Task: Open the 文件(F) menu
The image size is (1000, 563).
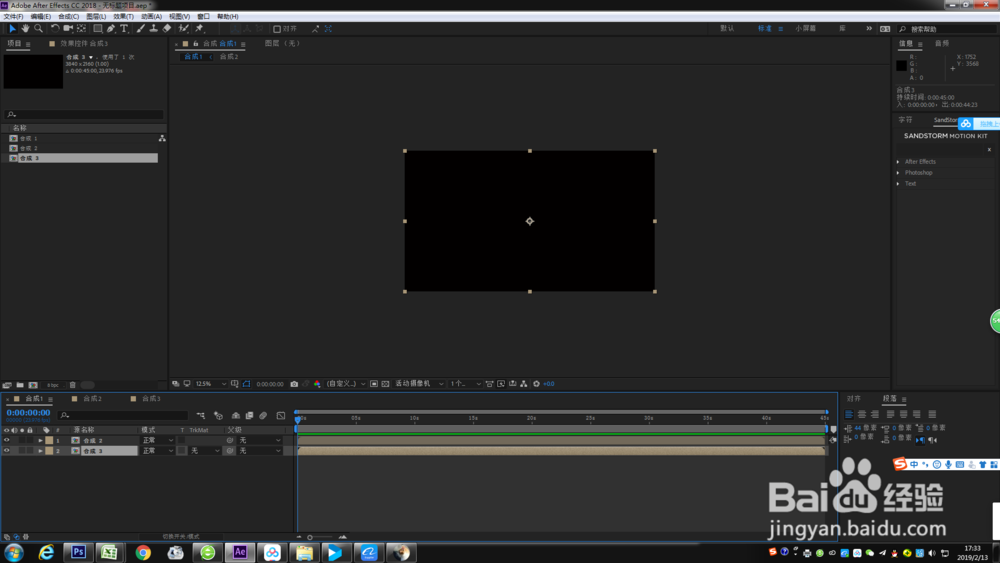Action: tap(13, 17)
